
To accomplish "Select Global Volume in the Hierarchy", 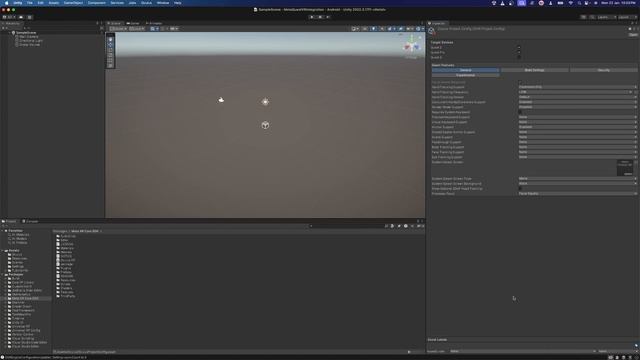I will 29,45.
